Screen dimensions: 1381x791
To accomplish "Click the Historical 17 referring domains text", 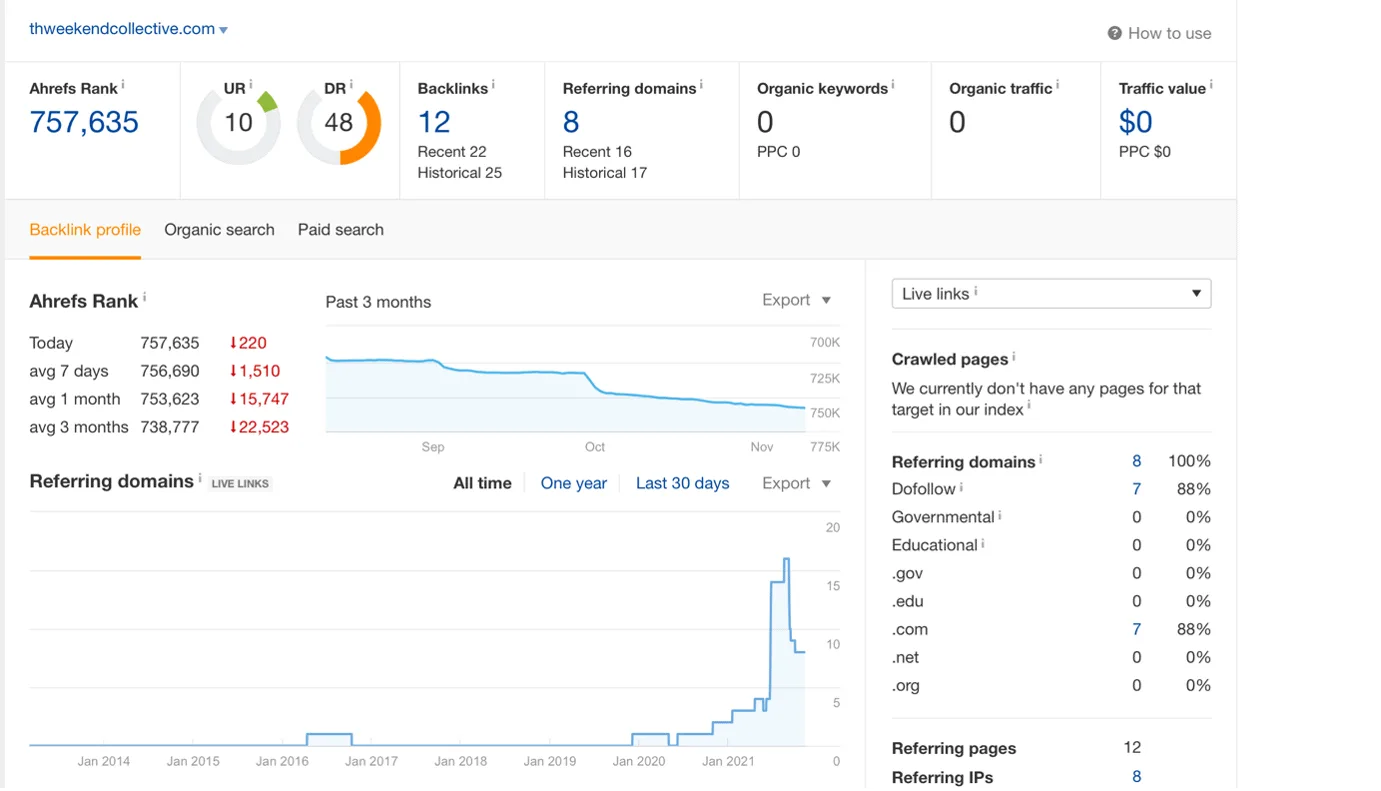I will point(605,173).
